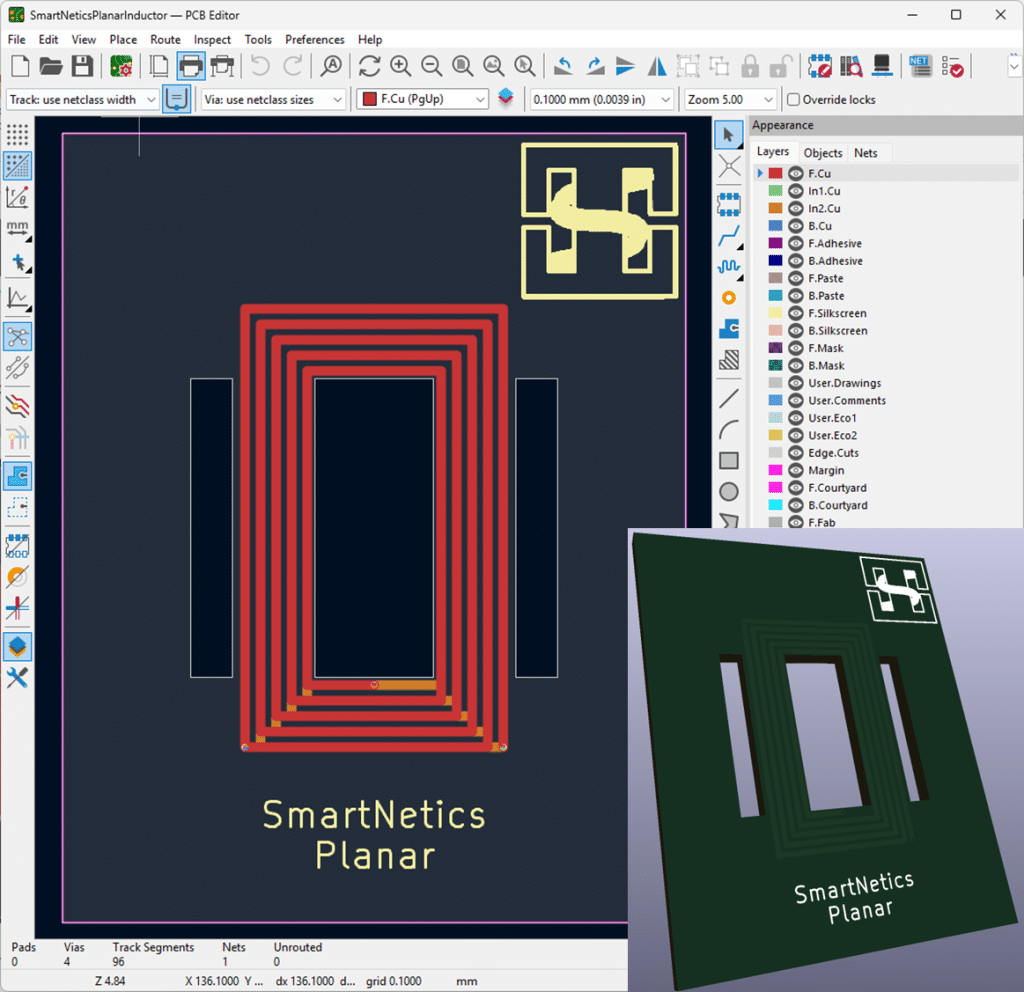
Task: Open the Inspect menu
Action: [212, 39]
